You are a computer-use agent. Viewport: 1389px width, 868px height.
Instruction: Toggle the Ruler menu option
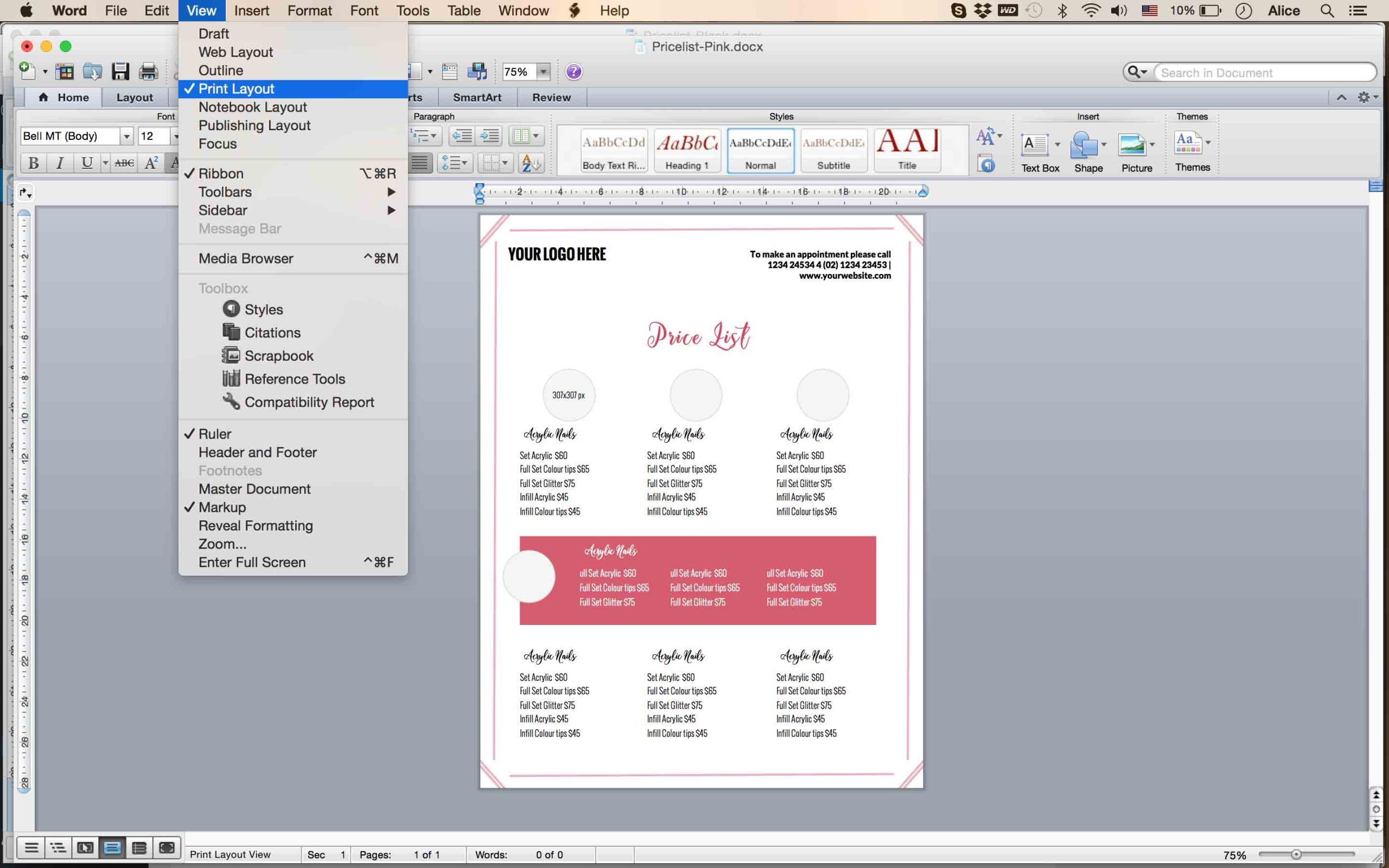(x=215, y=434)
